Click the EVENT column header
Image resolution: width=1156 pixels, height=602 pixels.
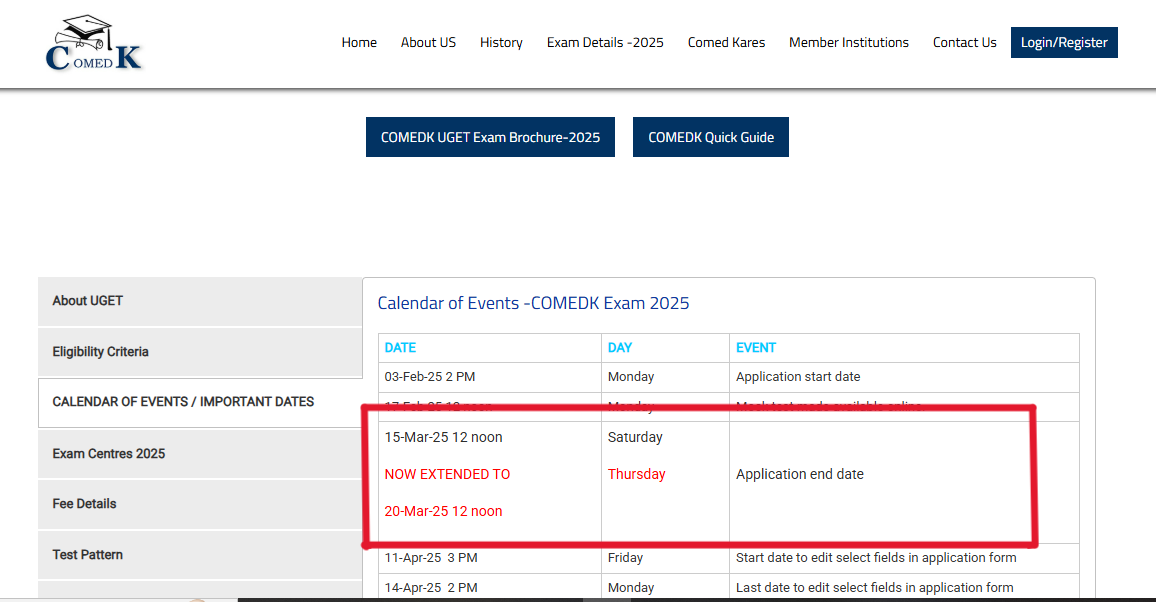(756, 348)
